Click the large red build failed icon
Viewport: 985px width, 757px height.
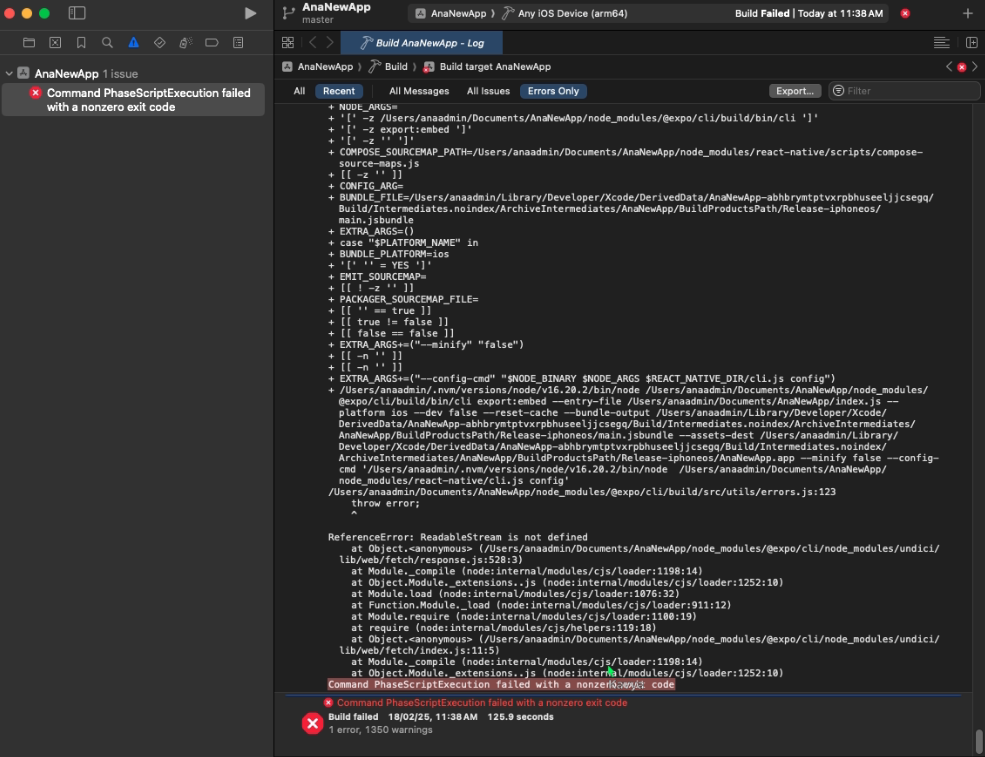click(x=312, y=724)
